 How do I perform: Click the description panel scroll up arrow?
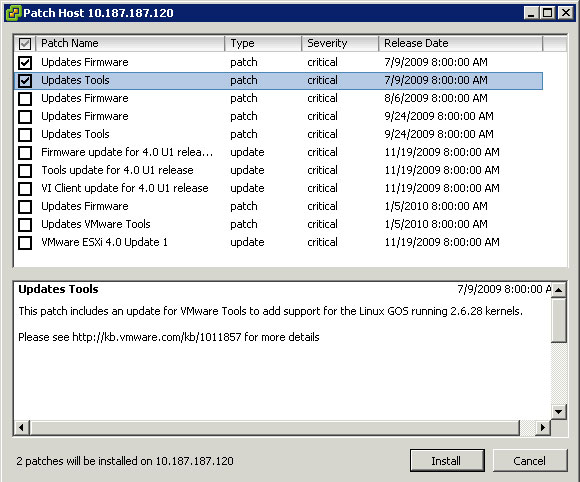click(x=559, y=290)
